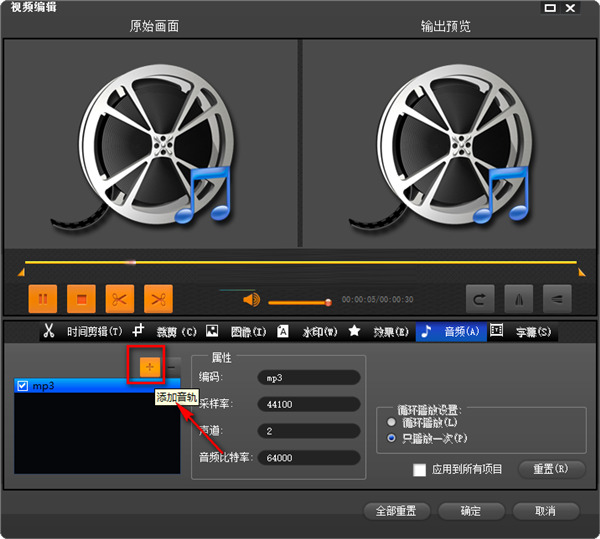
Task: Click the orange plus Add Audio Track button
Action: 148,367
